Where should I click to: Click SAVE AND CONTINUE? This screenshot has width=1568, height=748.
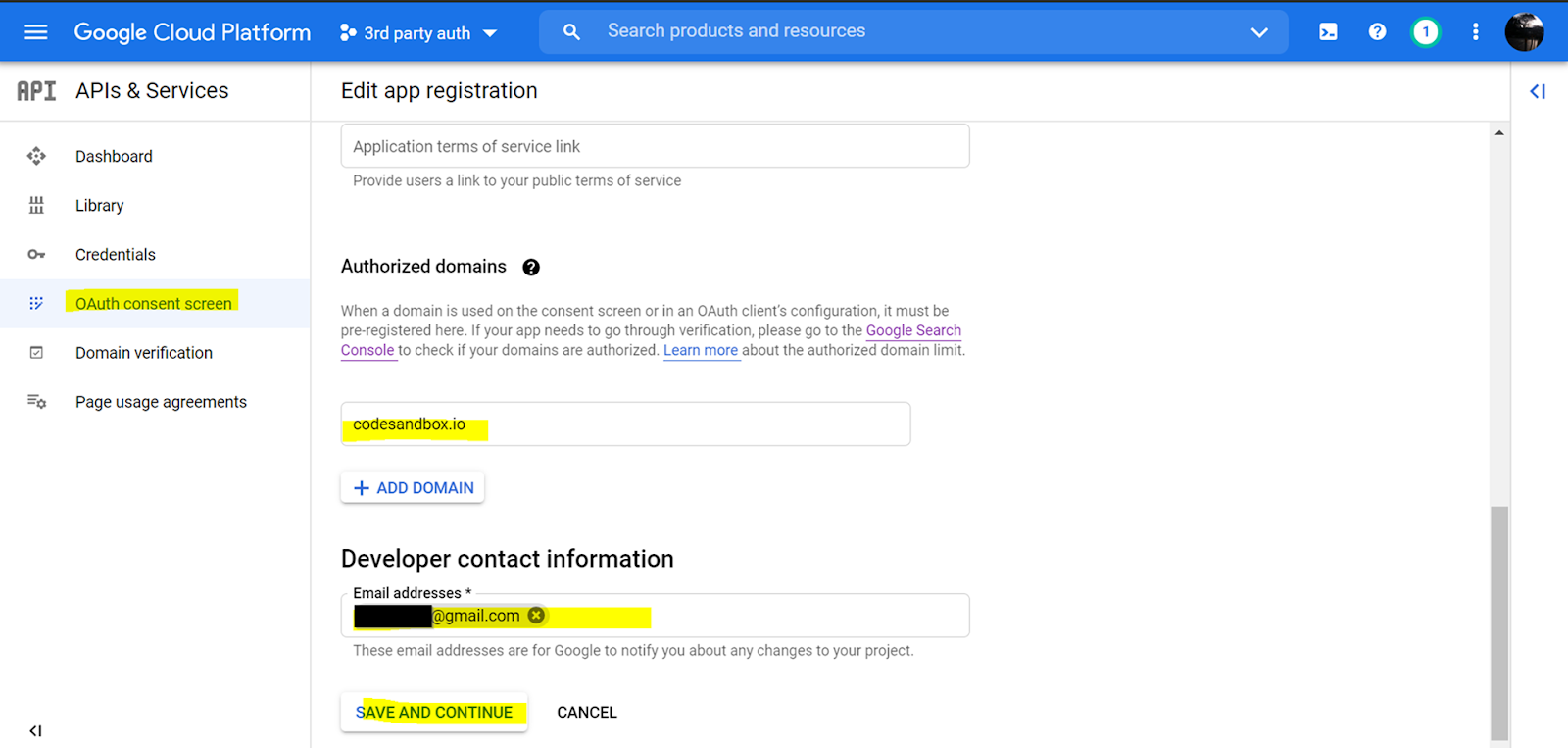click(434, 712)
